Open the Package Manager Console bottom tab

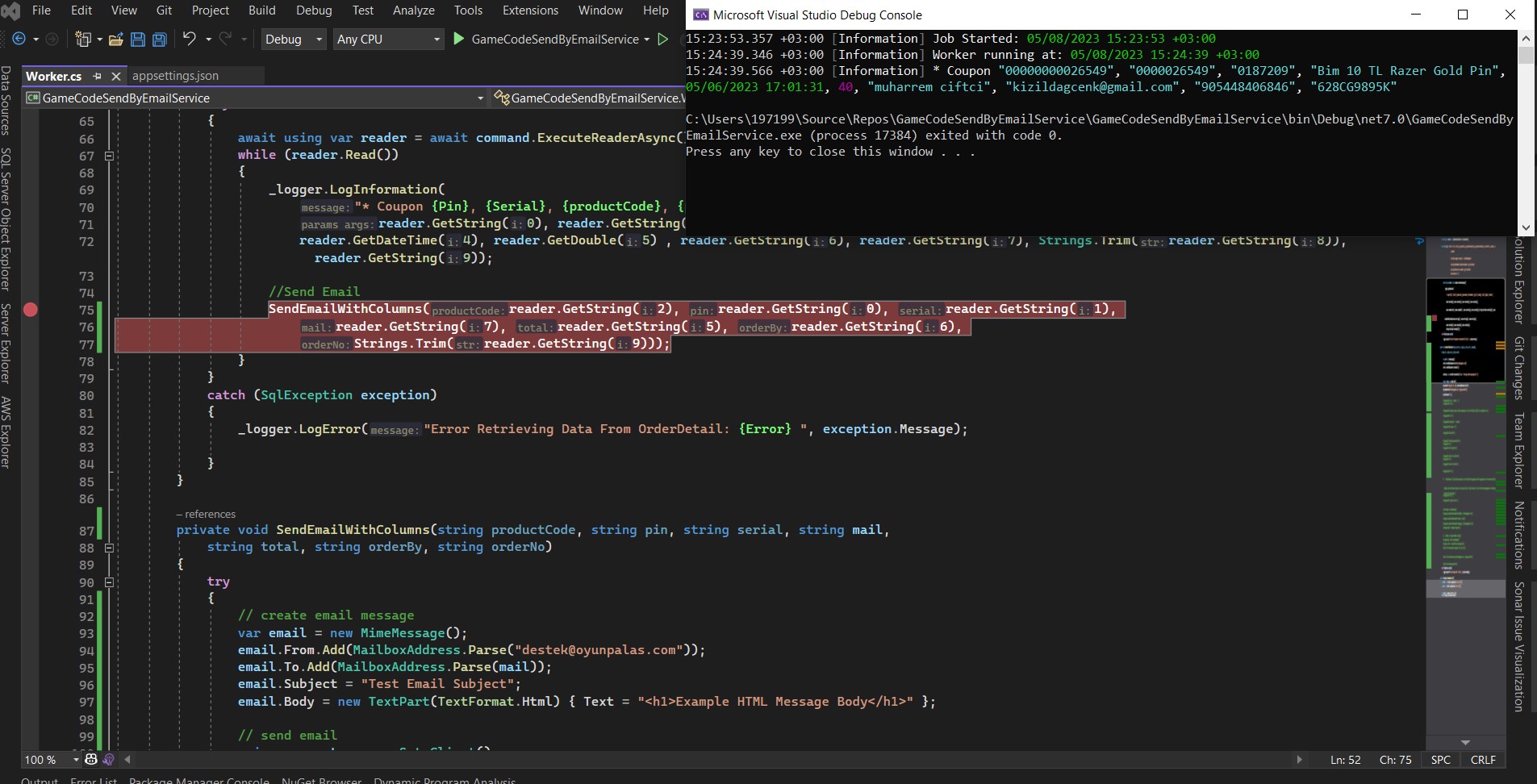[199, 780]
